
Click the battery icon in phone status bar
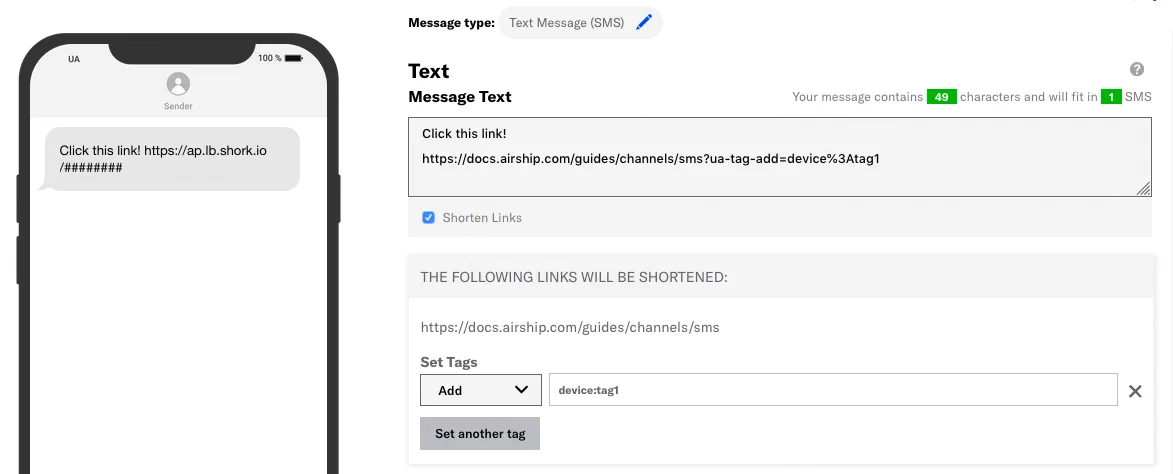click(293, 59)
